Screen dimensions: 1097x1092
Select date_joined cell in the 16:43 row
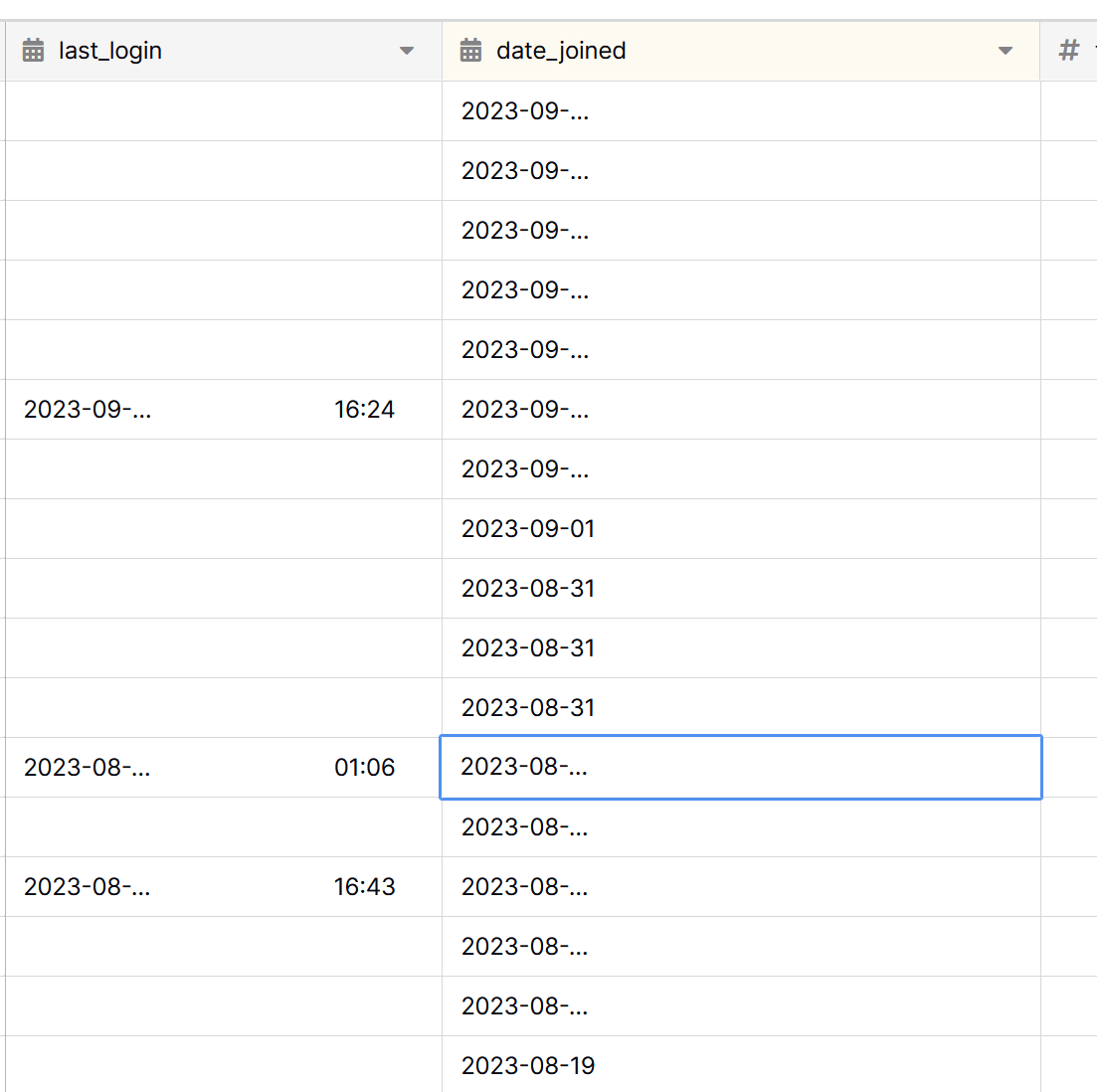click(741, 887)
